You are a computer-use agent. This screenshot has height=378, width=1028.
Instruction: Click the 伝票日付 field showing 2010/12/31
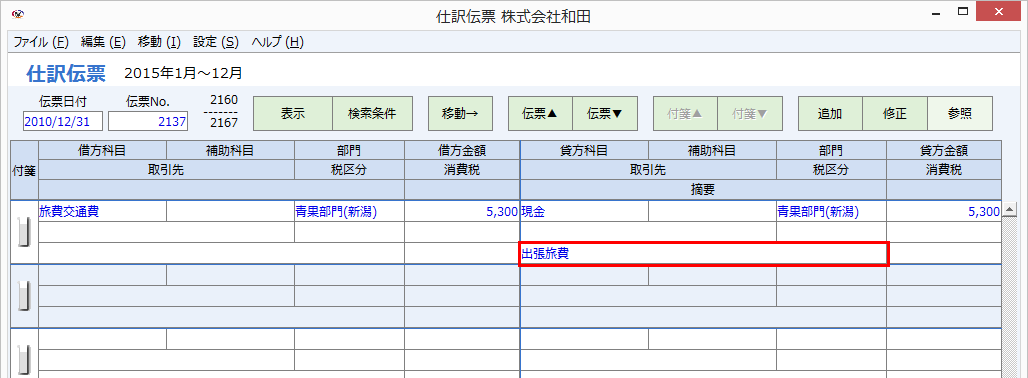(63, 121)
